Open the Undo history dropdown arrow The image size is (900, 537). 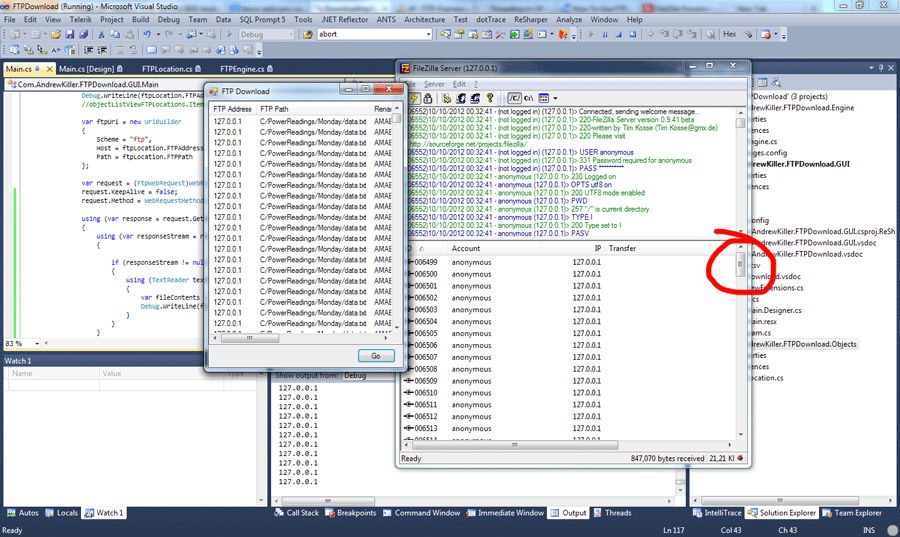[x=158, y=34]
